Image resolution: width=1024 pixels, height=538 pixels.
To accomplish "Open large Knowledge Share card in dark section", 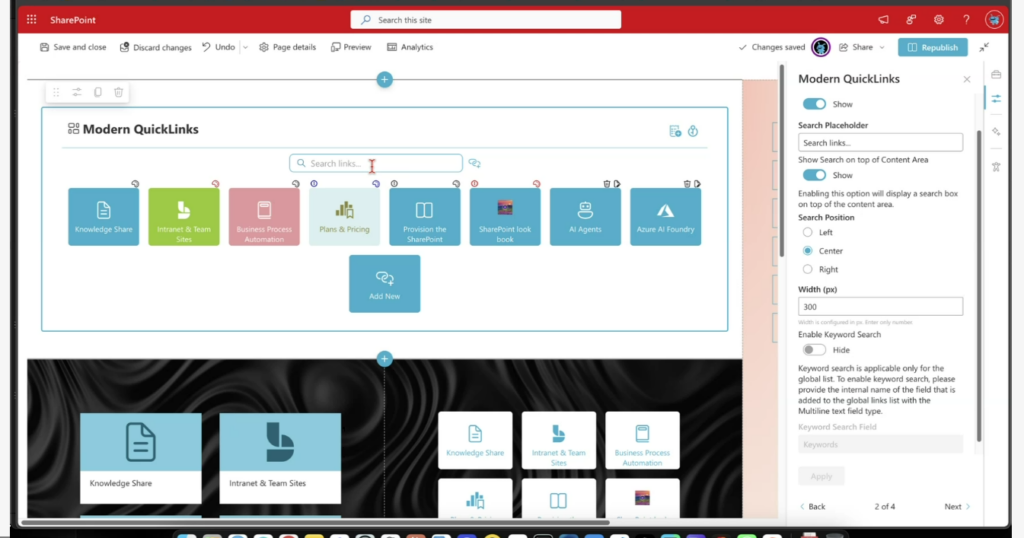I will coord(141,458).
